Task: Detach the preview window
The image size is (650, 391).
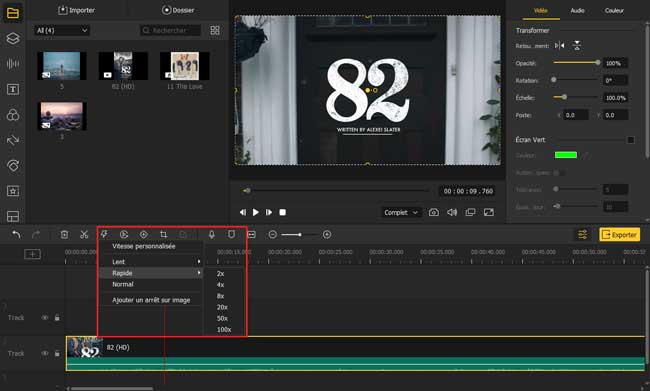Action: 470,212
